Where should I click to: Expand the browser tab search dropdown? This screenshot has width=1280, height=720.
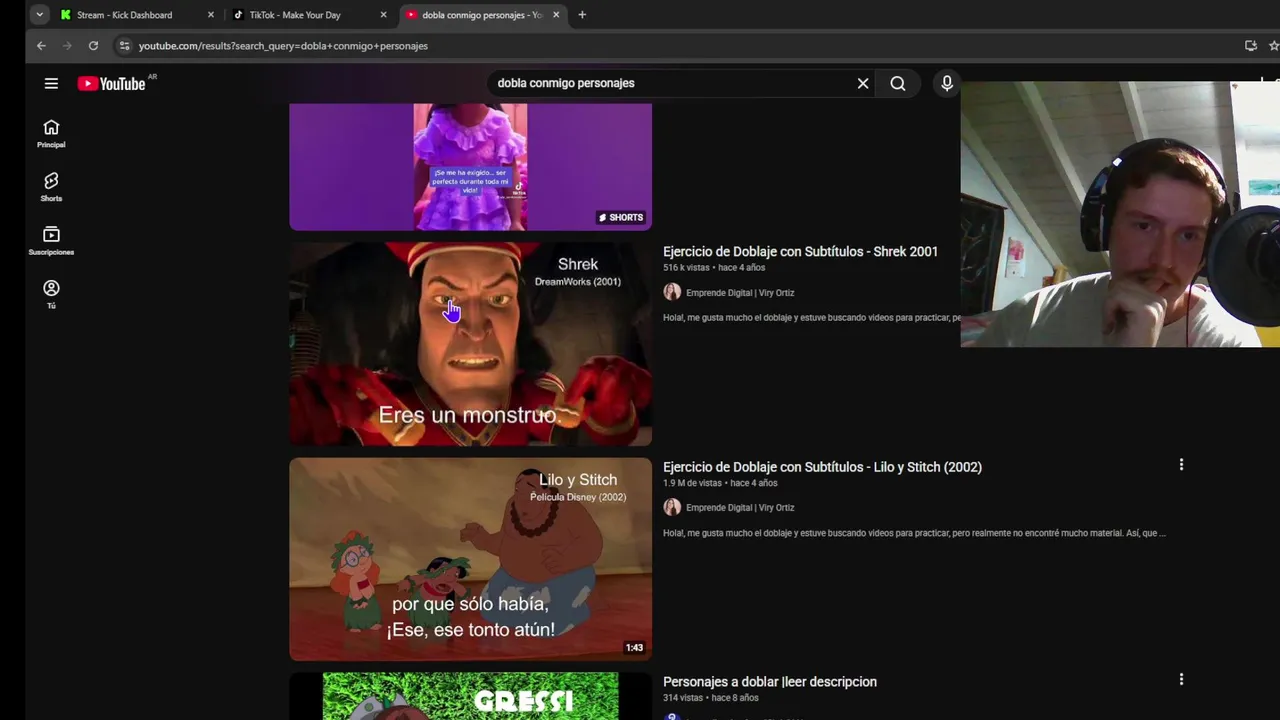39,15
